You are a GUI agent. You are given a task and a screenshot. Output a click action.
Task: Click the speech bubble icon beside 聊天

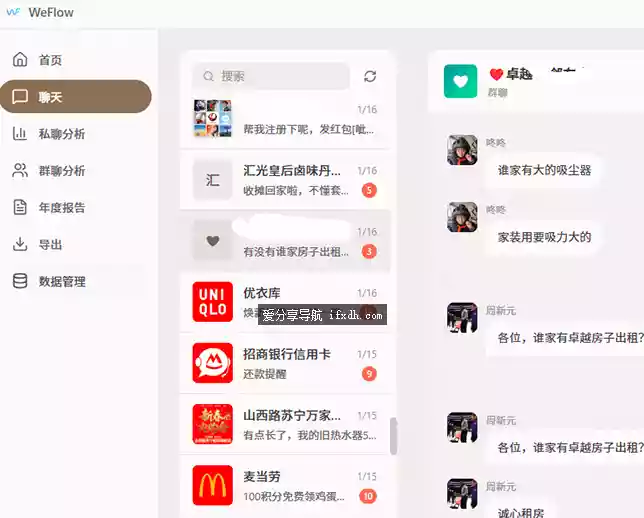pos(20,97)
